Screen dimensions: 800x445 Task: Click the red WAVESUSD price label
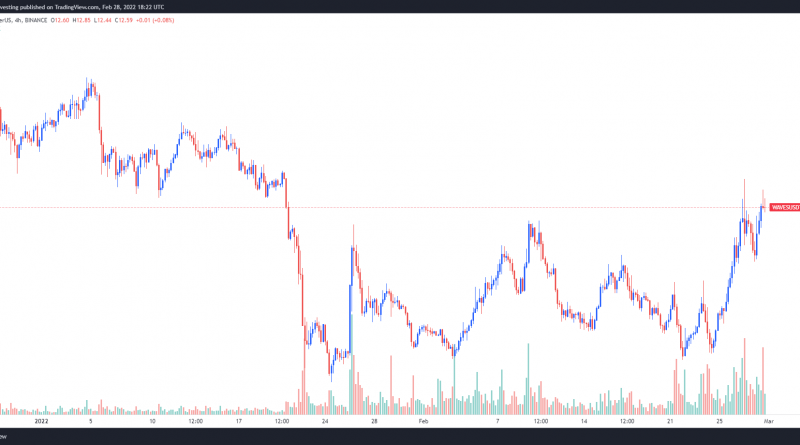click(x=784, y=207)
